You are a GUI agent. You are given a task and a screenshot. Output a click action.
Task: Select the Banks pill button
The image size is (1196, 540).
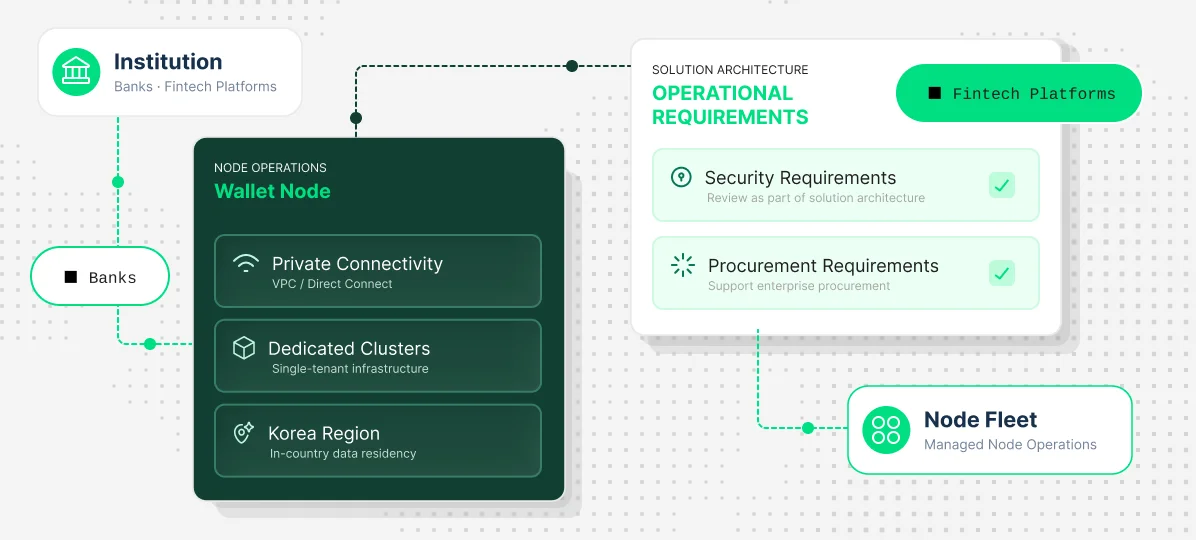(x=100, y=277)
